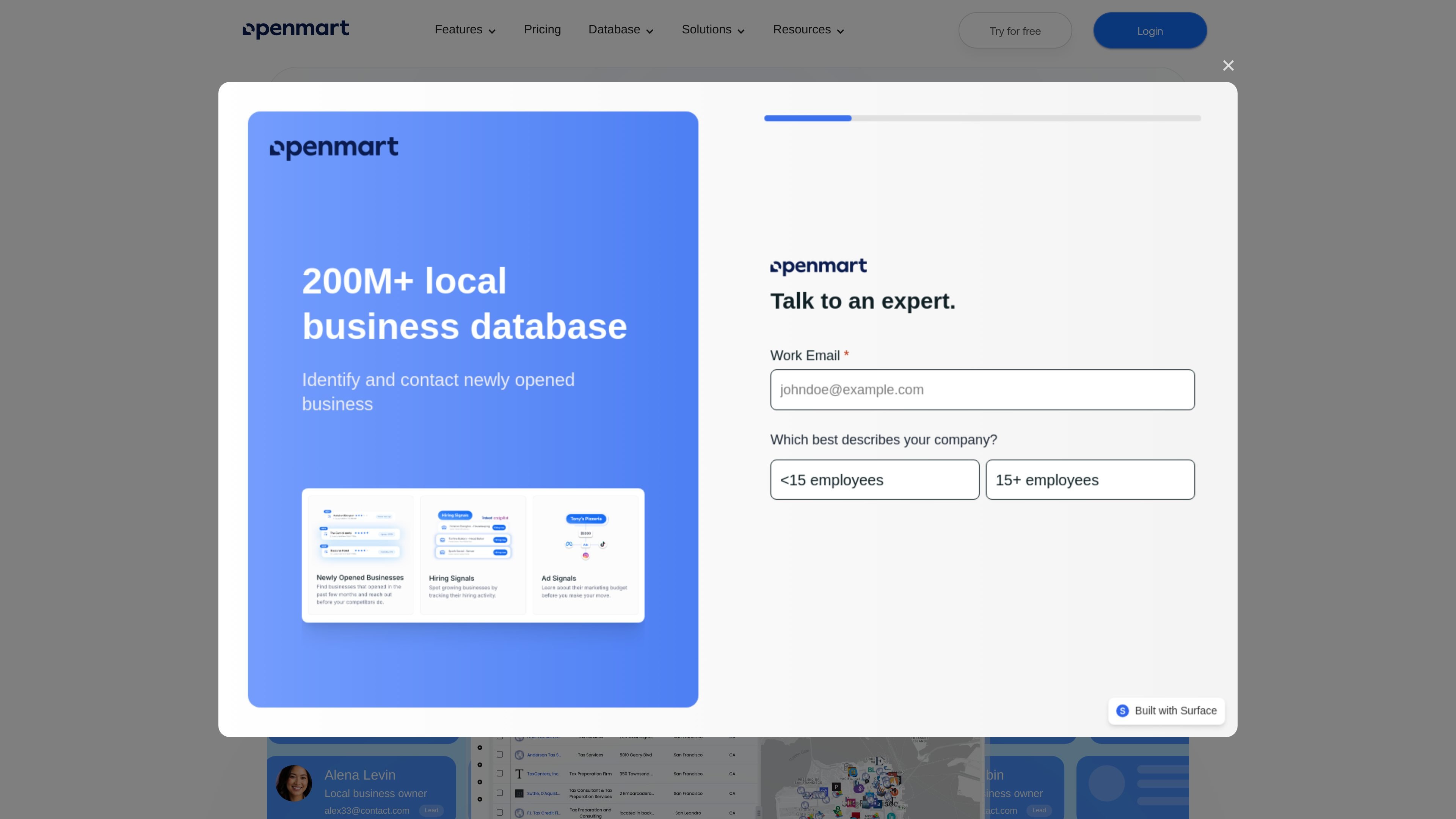
Task: Click the F.I. Tax Credit company logo
Action: tap(519, 813)
